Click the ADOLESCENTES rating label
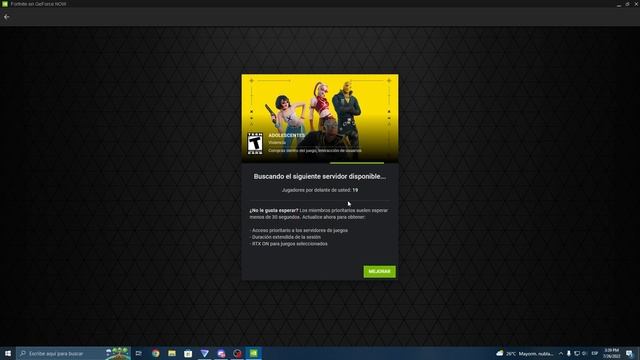This screenshot has width=640, height=360. (x=287, y=135)
